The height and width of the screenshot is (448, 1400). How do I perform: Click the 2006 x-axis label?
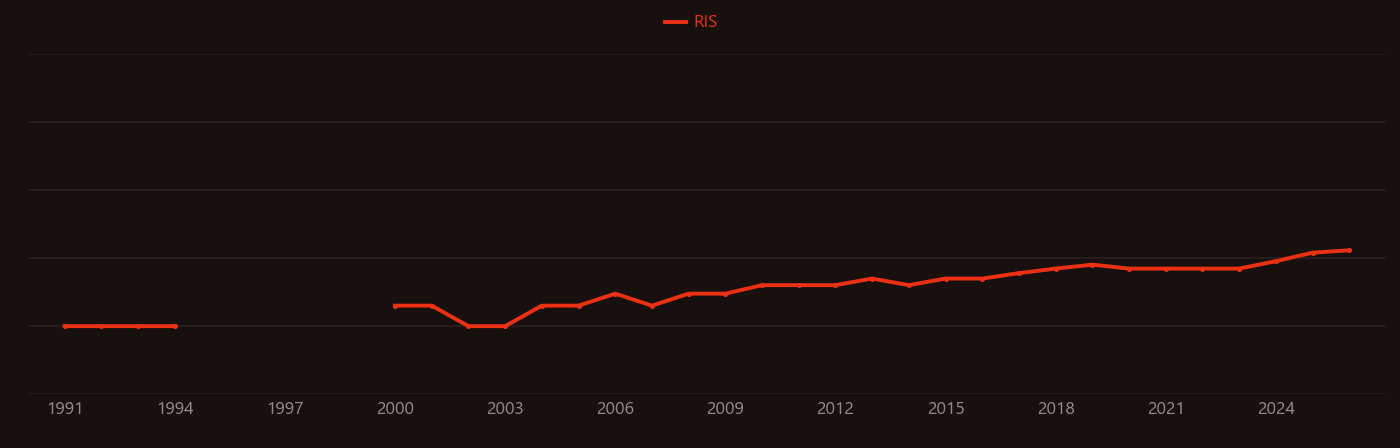tap(615, 409)
